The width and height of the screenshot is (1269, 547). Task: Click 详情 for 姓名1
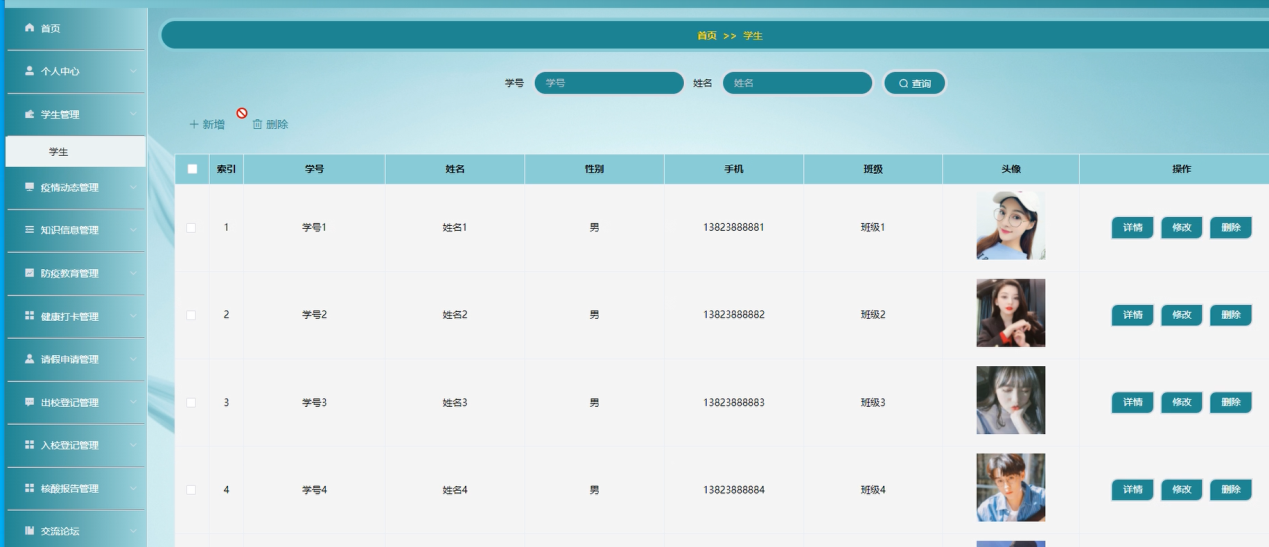(1132, 228)
